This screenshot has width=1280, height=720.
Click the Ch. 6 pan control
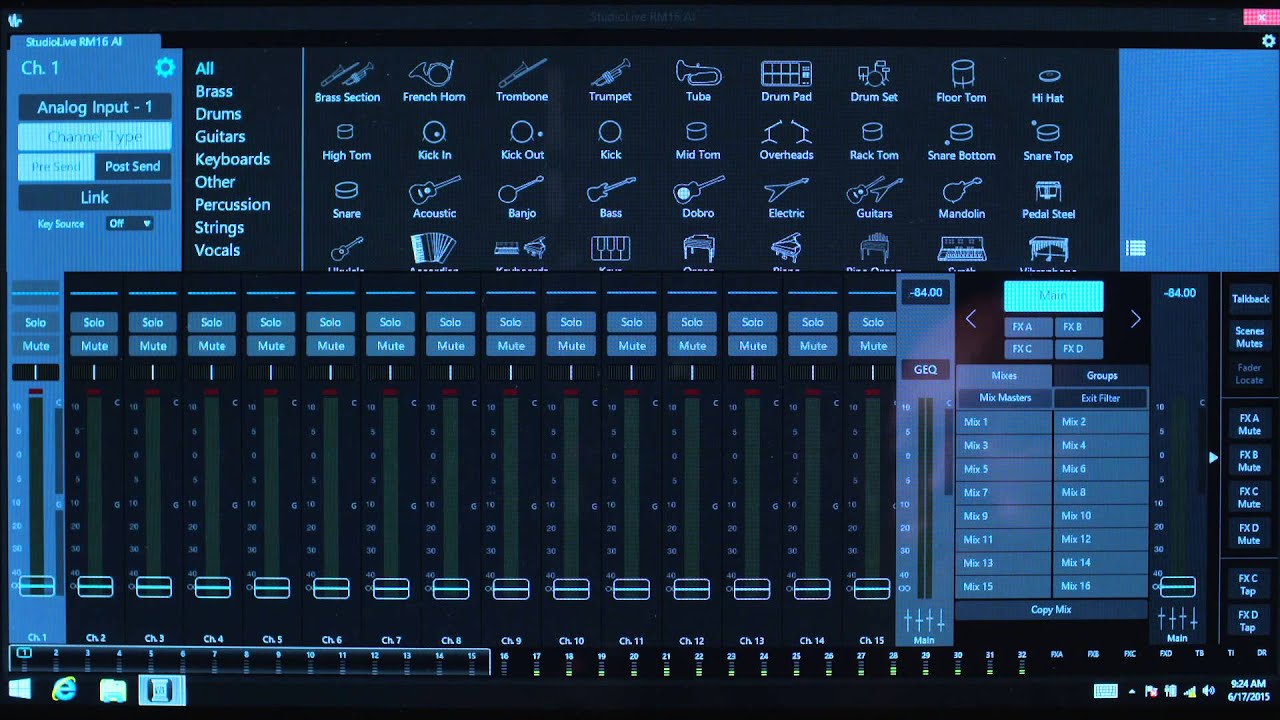330,372
